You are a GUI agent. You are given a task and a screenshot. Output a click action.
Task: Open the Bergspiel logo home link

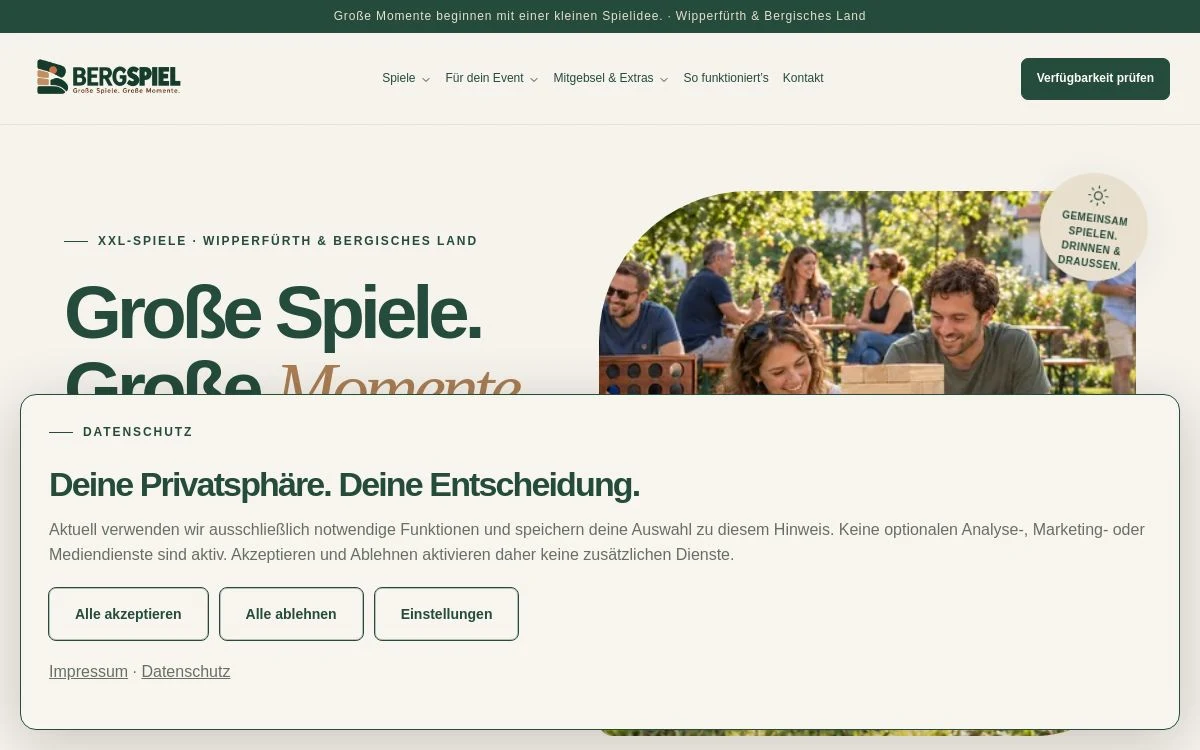click(x=108, y=78)
